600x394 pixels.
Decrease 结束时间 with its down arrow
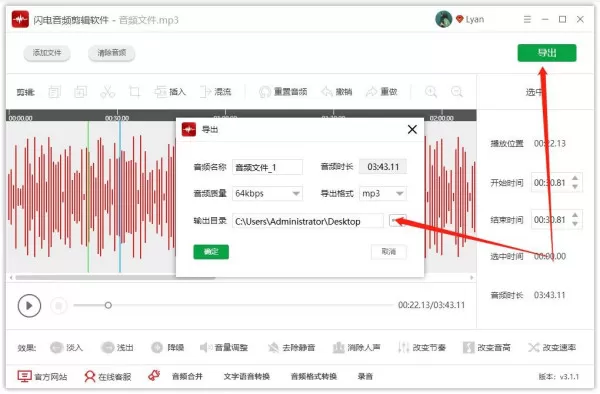575,223
